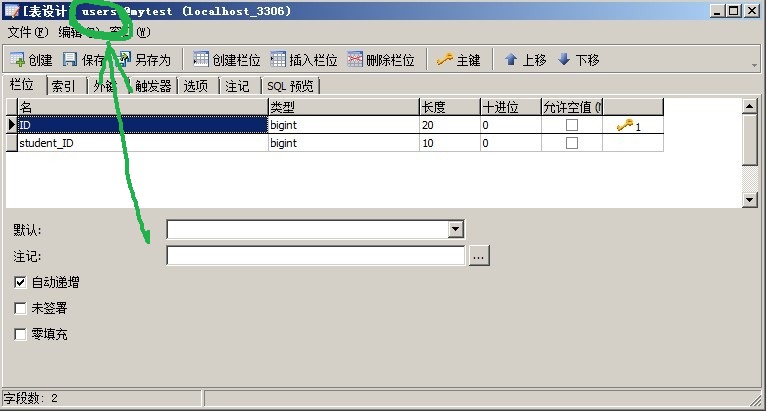Click the 删除栏位 delete field icon

[355, 59]
